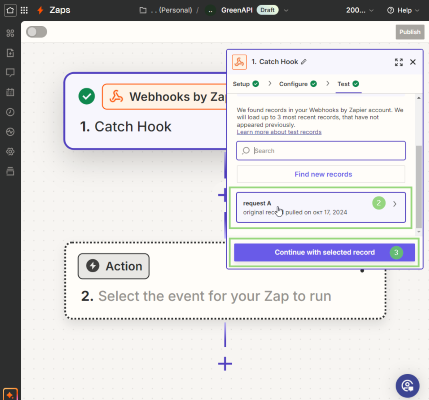Open the history clock icon in the sidebar

click(10, 112)
